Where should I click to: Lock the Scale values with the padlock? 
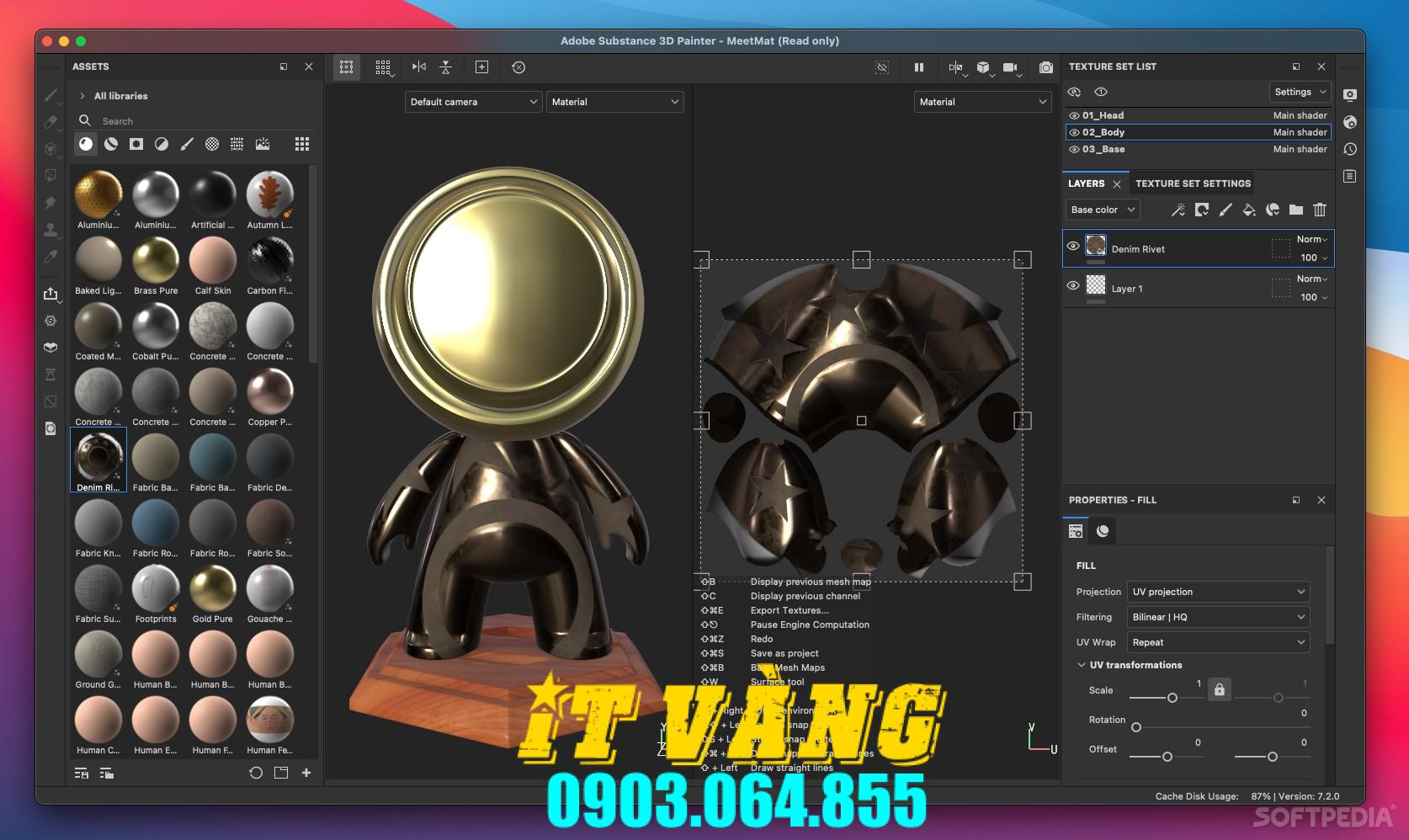click(x=1220, y=689)
